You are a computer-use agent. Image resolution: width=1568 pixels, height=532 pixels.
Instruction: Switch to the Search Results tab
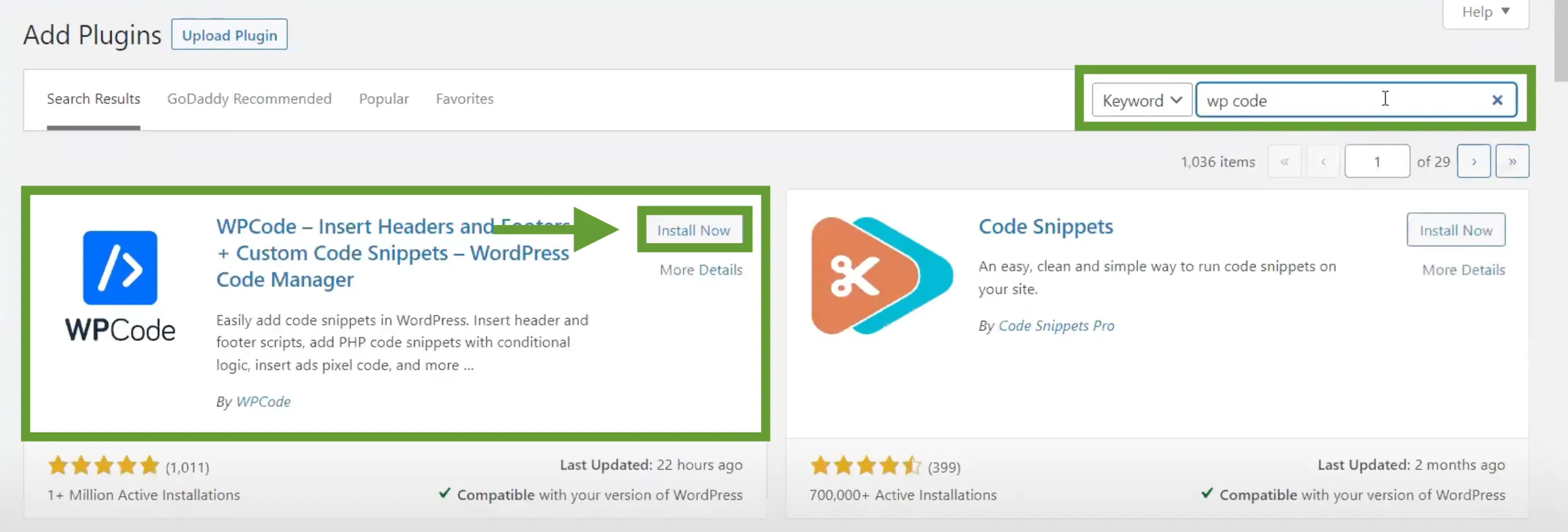93,99
